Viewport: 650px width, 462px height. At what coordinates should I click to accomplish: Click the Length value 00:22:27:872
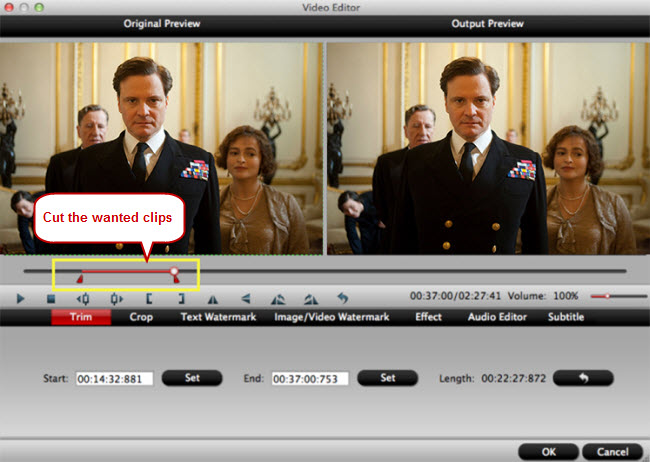coord(513,379)
